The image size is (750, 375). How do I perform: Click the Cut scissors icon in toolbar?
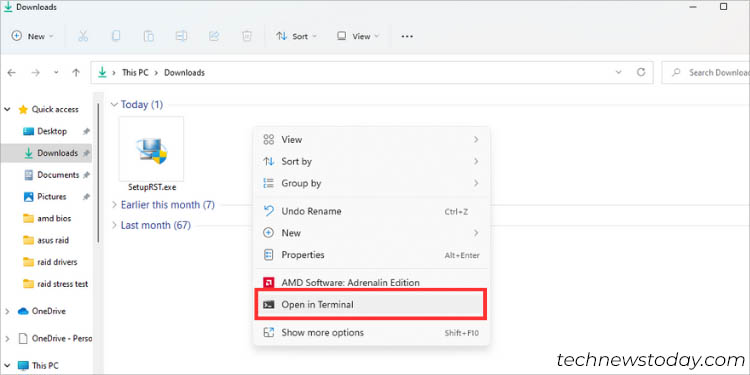[x=83, y=36]
